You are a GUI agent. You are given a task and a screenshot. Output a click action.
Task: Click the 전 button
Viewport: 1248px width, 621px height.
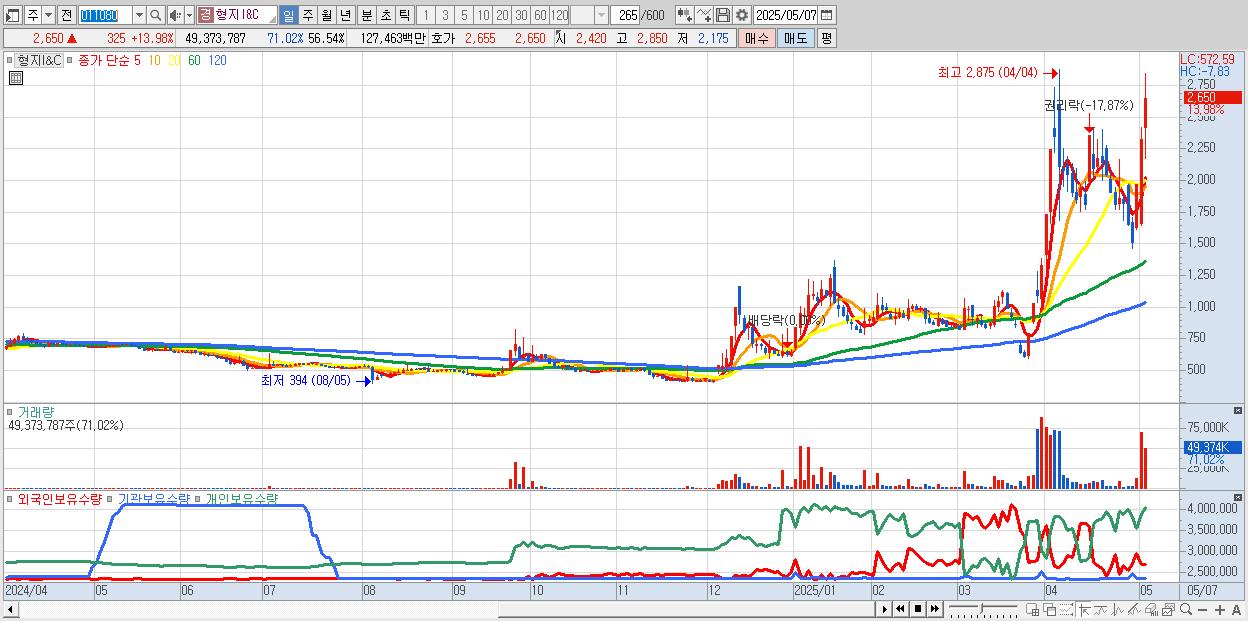(x=67, y=15)
